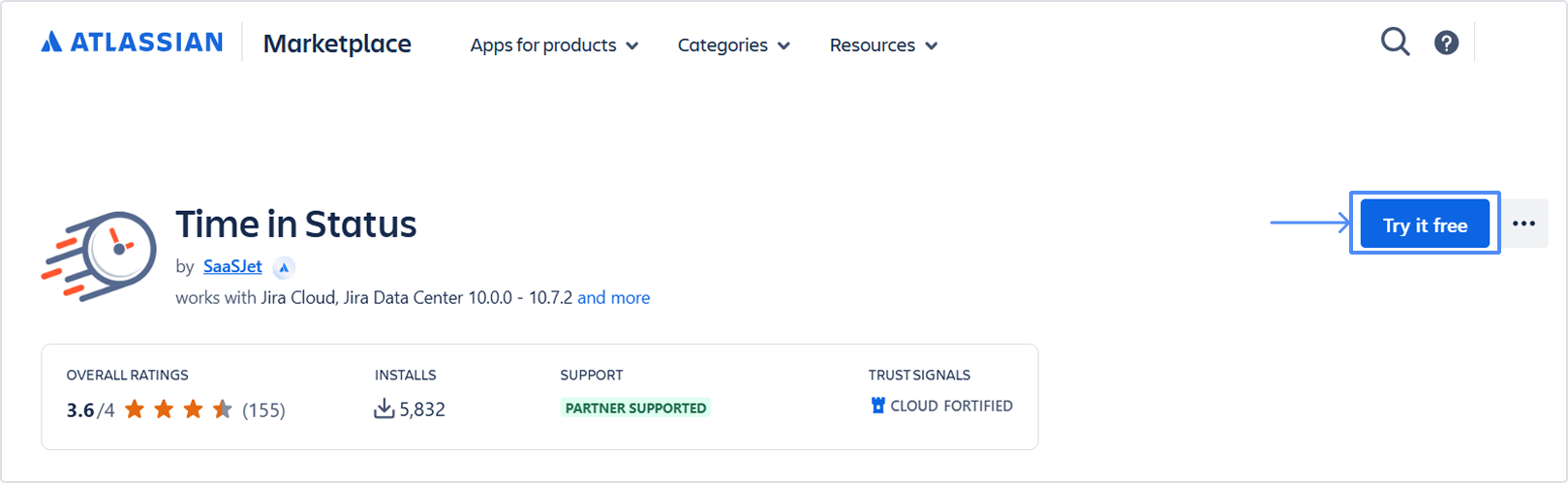
Task: Click the help question mark icon
Action: [x=1446, y=43]
